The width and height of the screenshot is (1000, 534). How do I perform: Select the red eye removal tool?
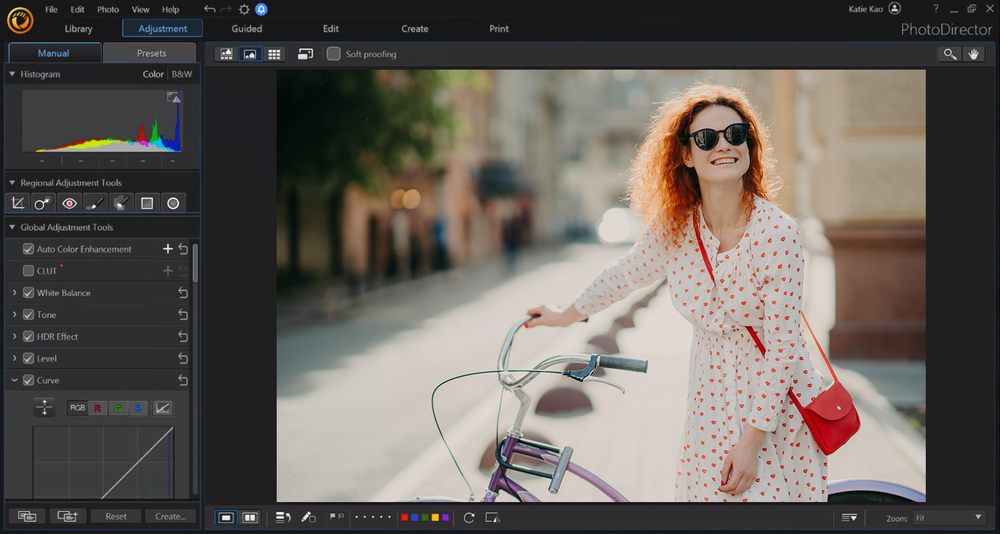click(x=69, y=203)
